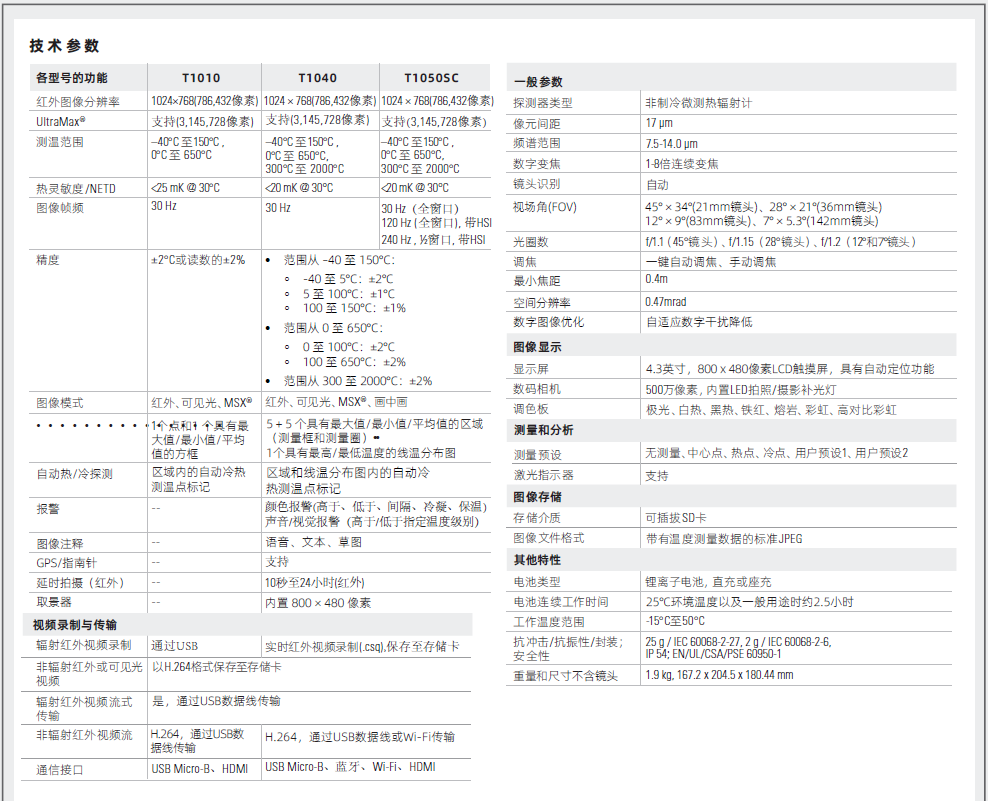The height and width of the screenshot is (801, 988).
Task: Click 范围从 300 至 2000°C bullet
Action: (358, 381)
